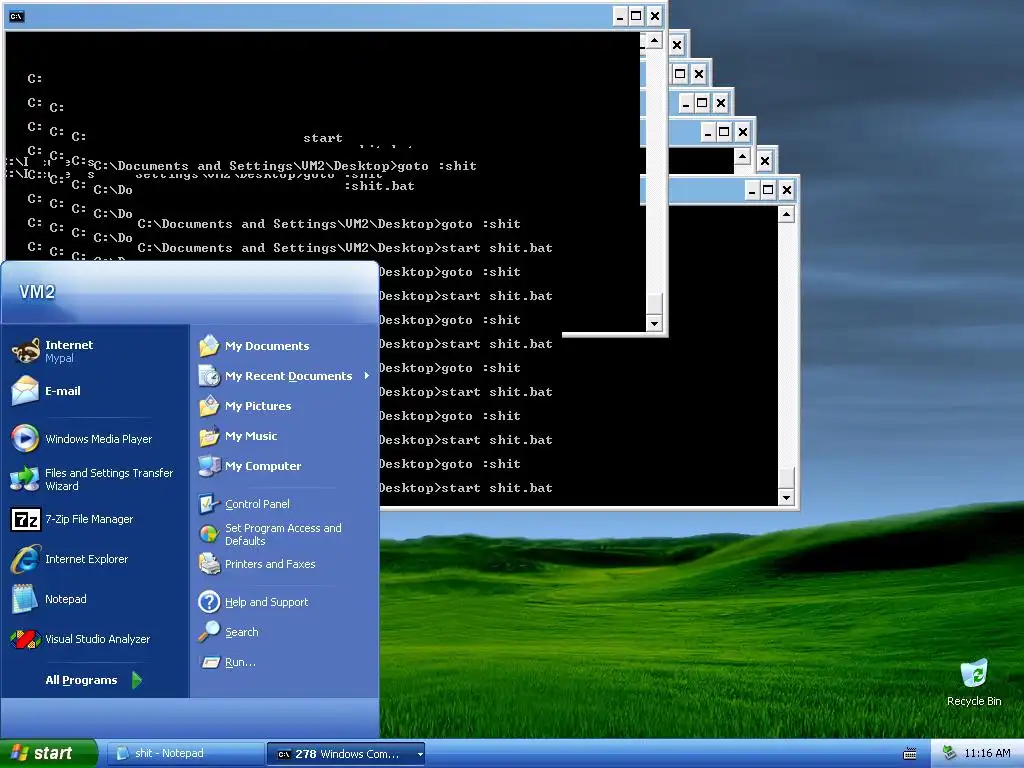Open Search from Start menu
Viewport: 1024px width, 768px height.
(285, 632)
